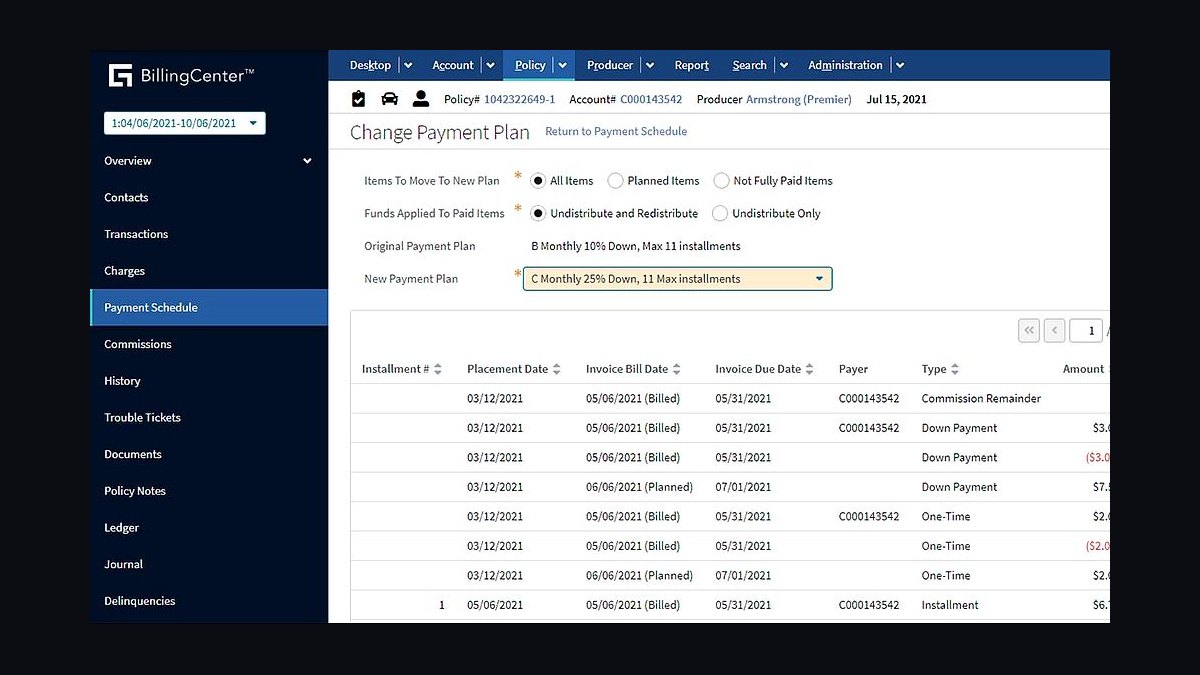Expand the Policy menu arrow
This screenshot has height=675, width=1200.
point(563,66)
